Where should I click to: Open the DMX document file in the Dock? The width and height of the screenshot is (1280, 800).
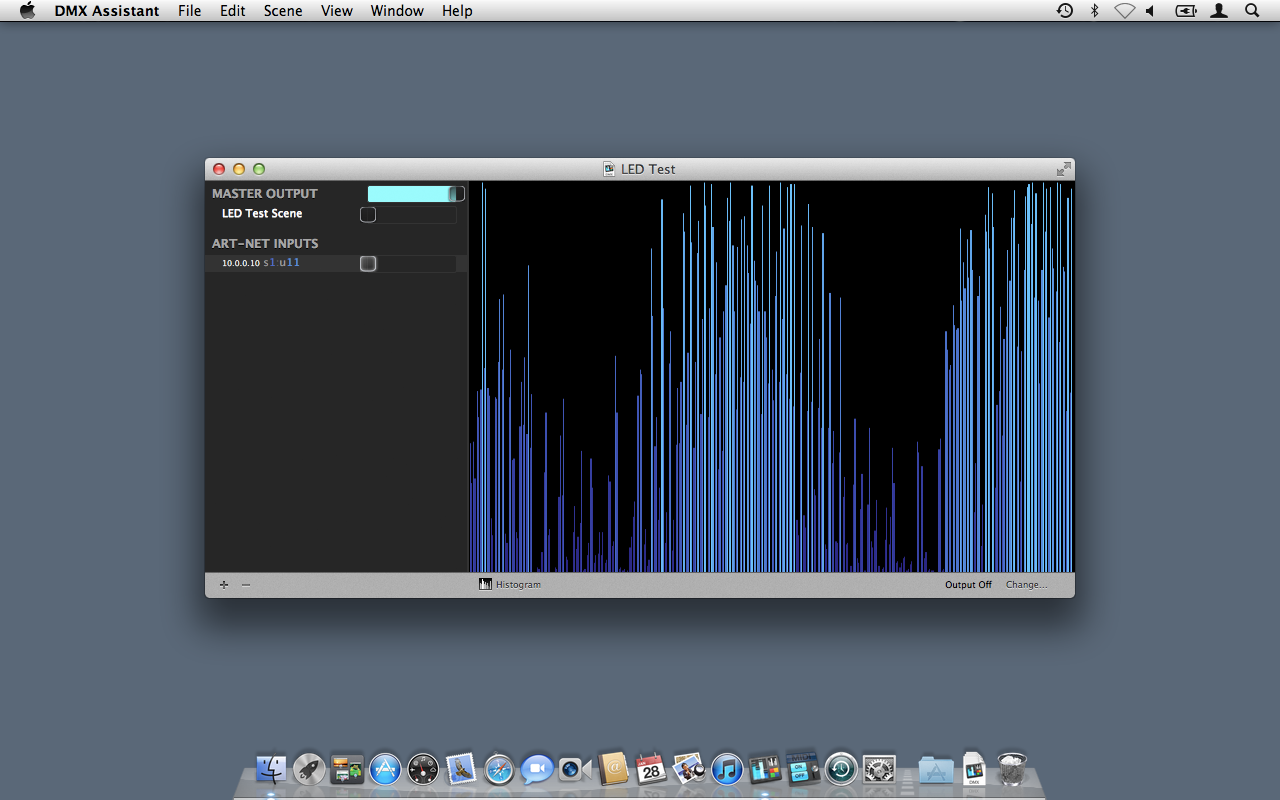tap(974, 769)
